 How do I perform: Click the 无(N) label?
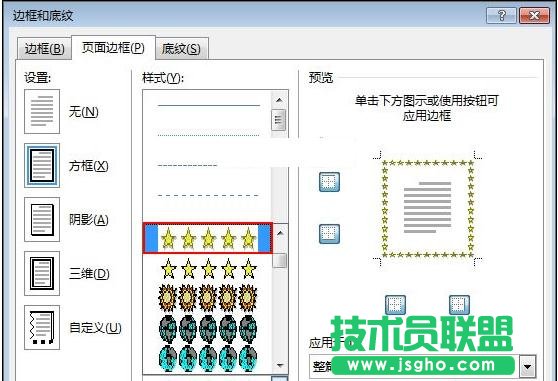(x=84, y=112)
